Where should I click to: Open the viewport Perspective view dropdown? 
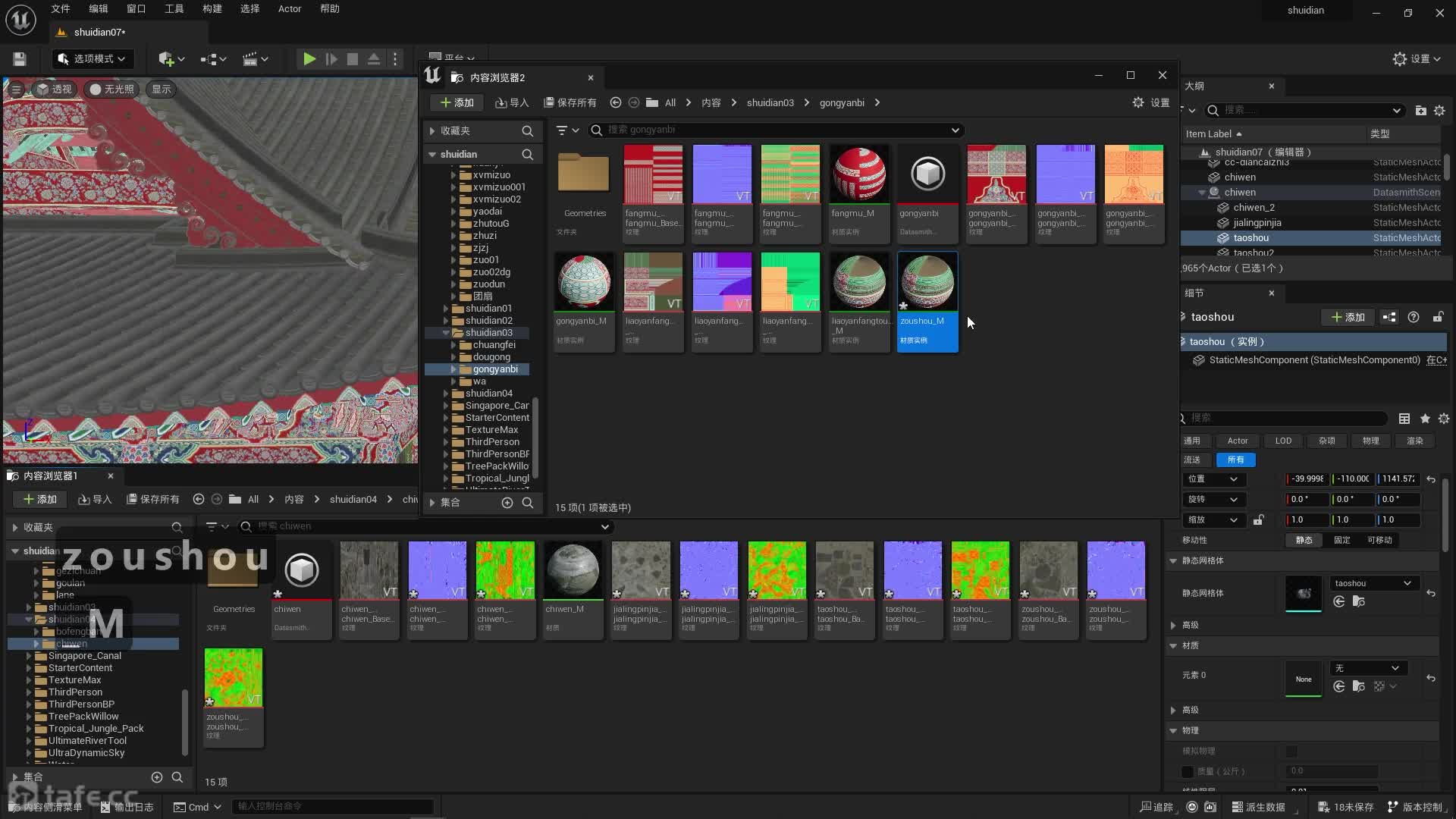click(55, 89)
